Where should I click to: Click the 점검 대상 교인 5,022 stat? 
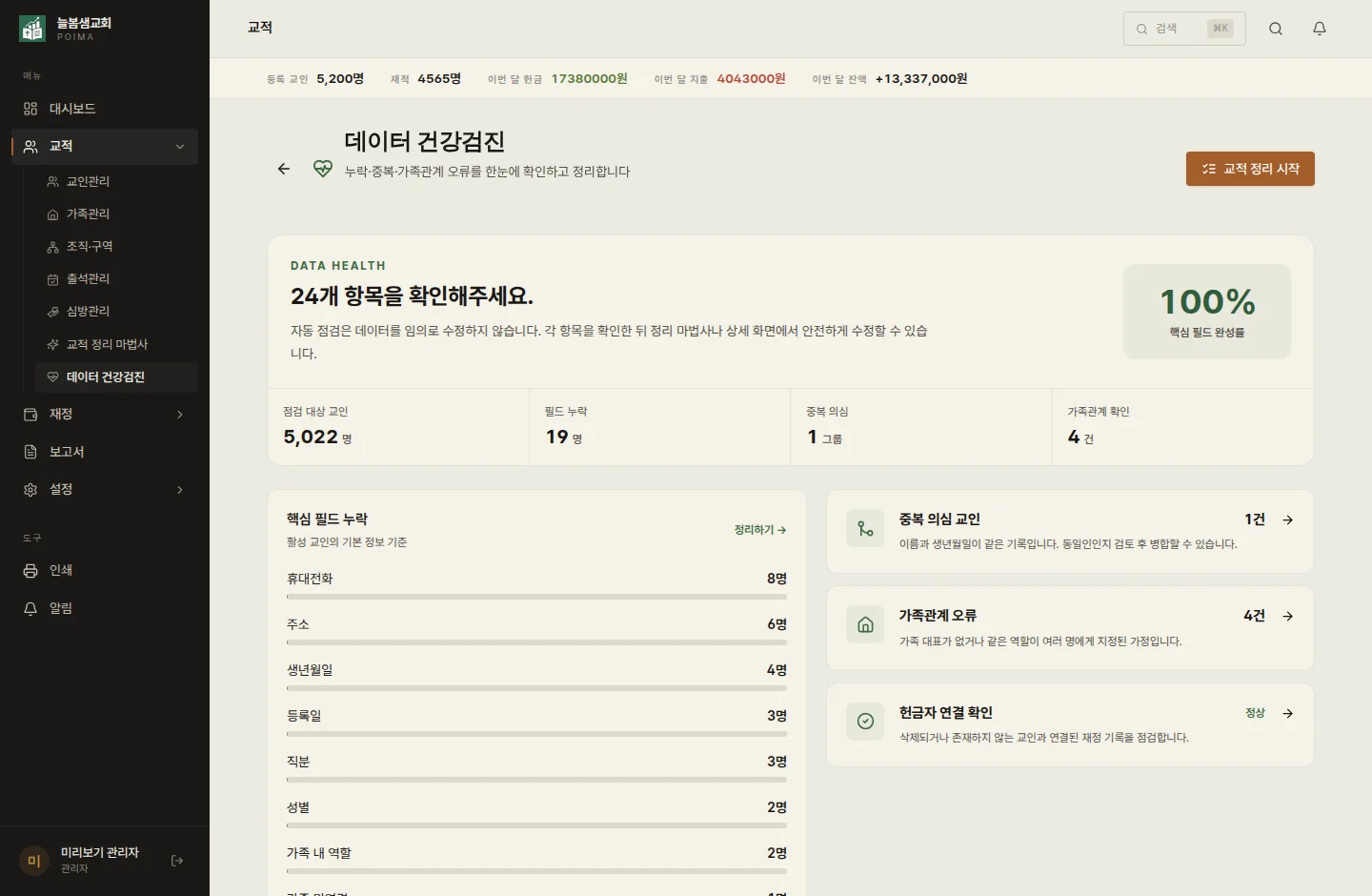[398, 427]
